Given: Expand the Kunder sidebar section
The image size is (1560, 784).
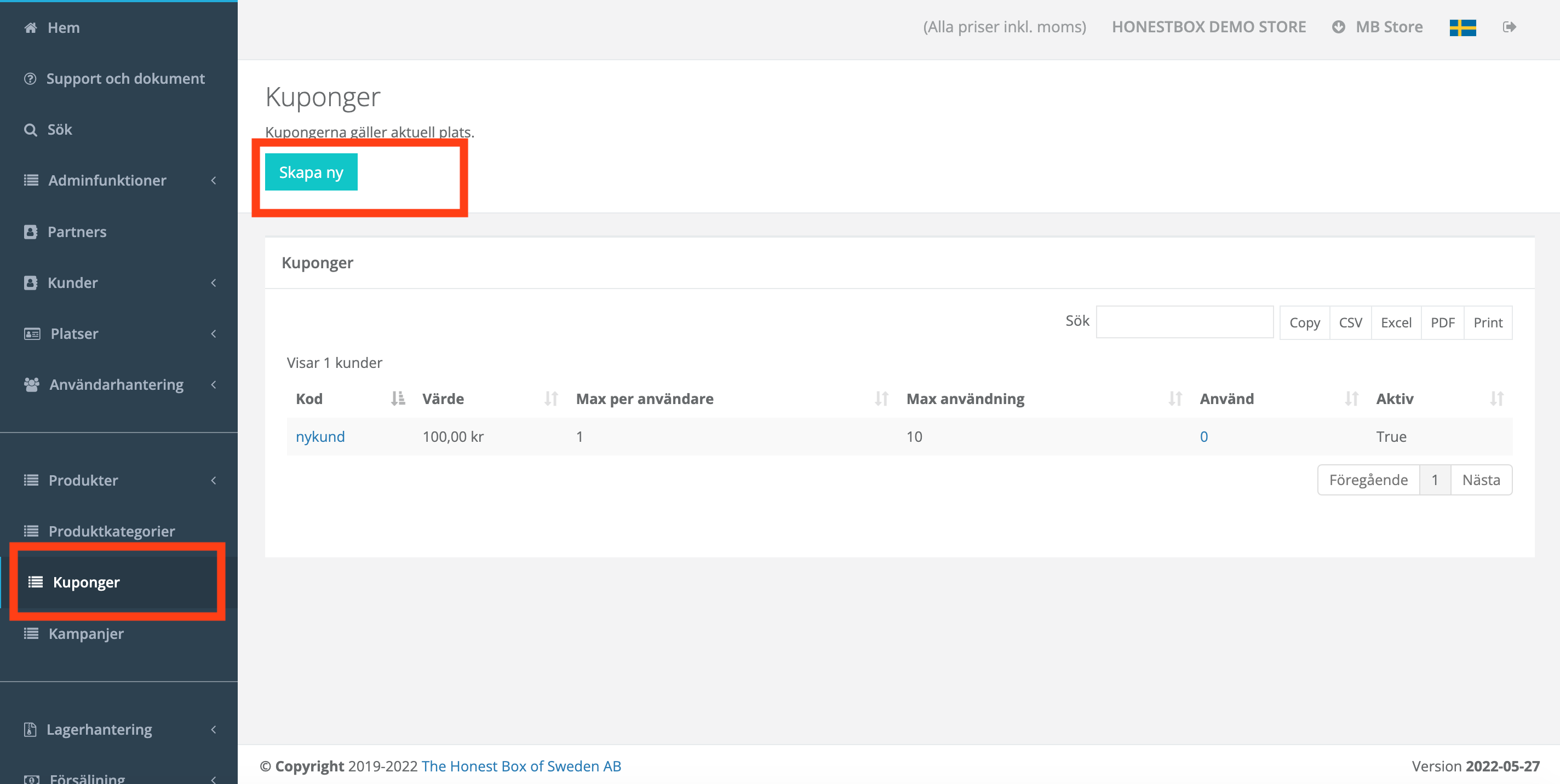Looking at the screenshot, I should [213, 283].
